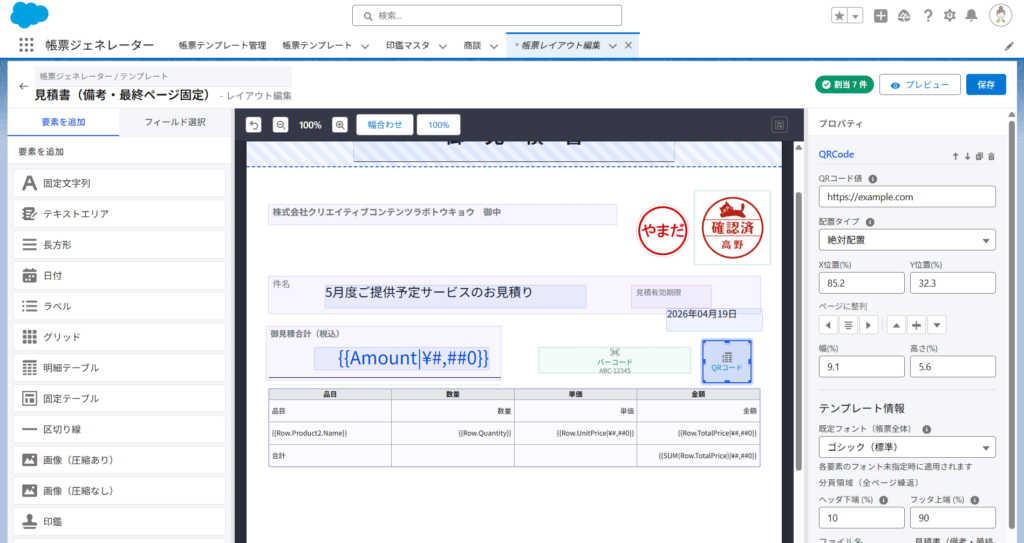The width and height of the screenshot is (1024, 543).
Task: Expand 帳票レイアウト編集 tab menu
Action: click(613, 46)
